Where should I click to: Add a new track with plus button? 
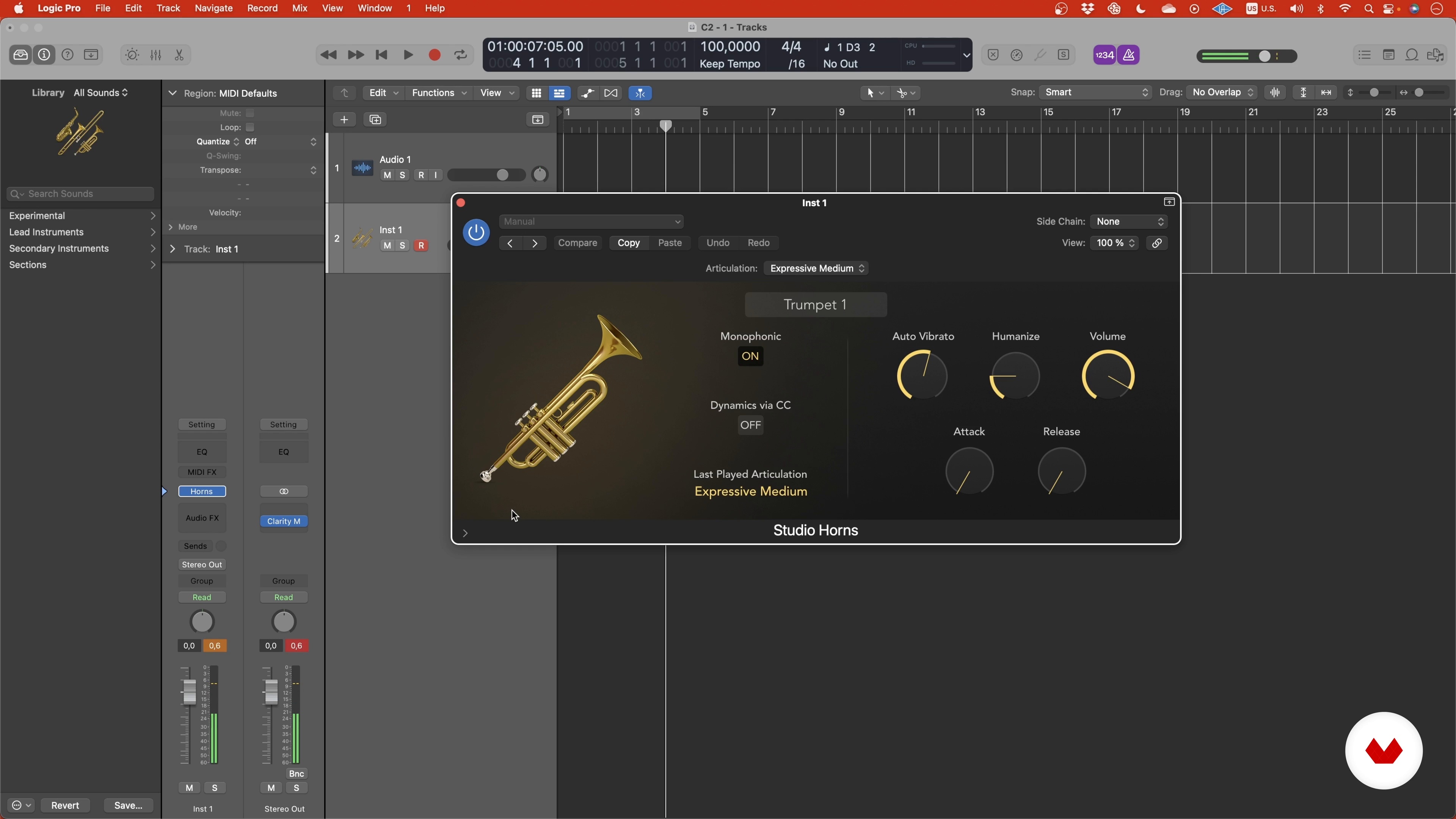click(x=344, y=119)
